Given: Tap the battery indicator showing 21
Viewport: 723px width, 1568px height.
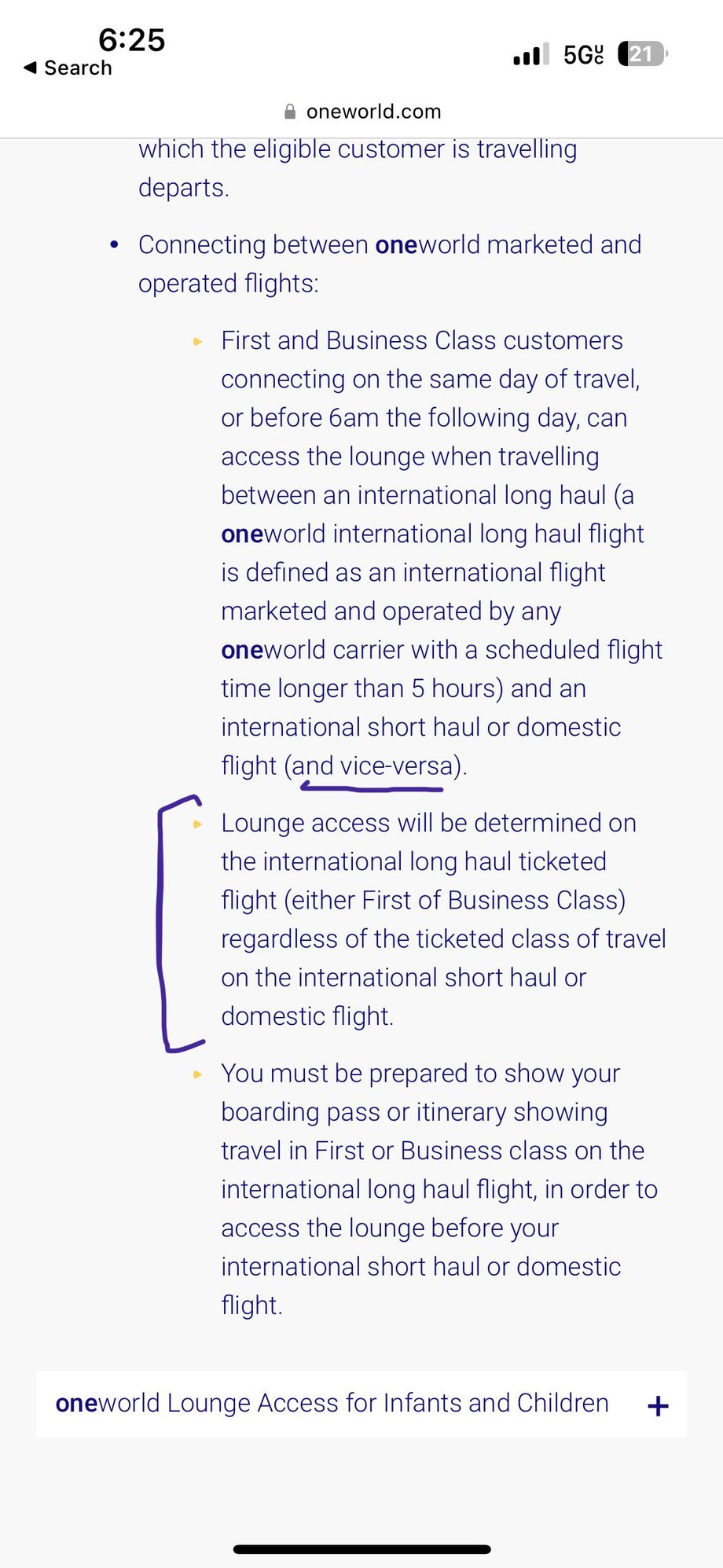Looking at the screenshot, I should (642, 54).
